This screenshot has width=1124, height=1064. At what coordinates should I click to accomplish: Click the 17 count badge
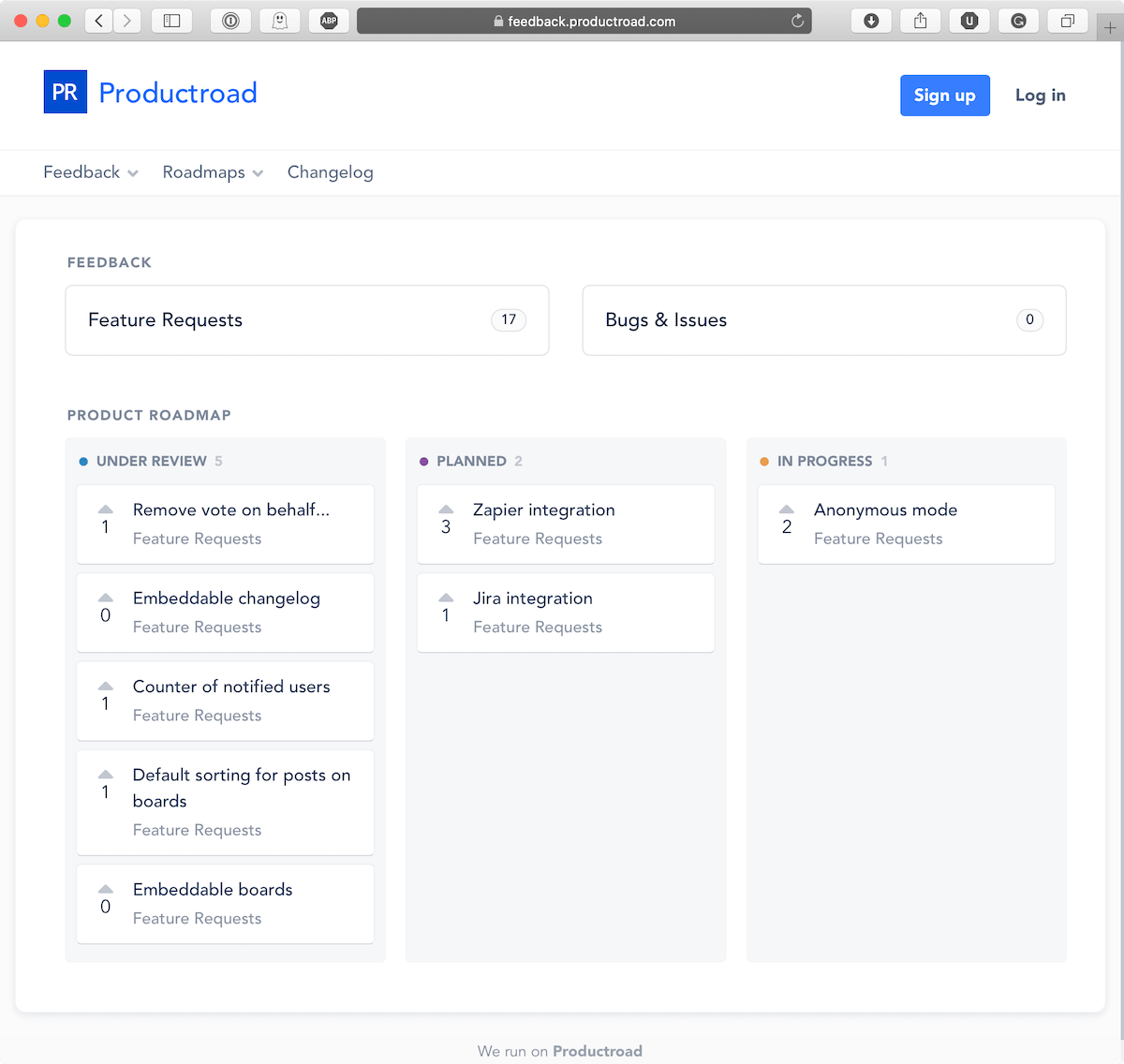[509, 319]
